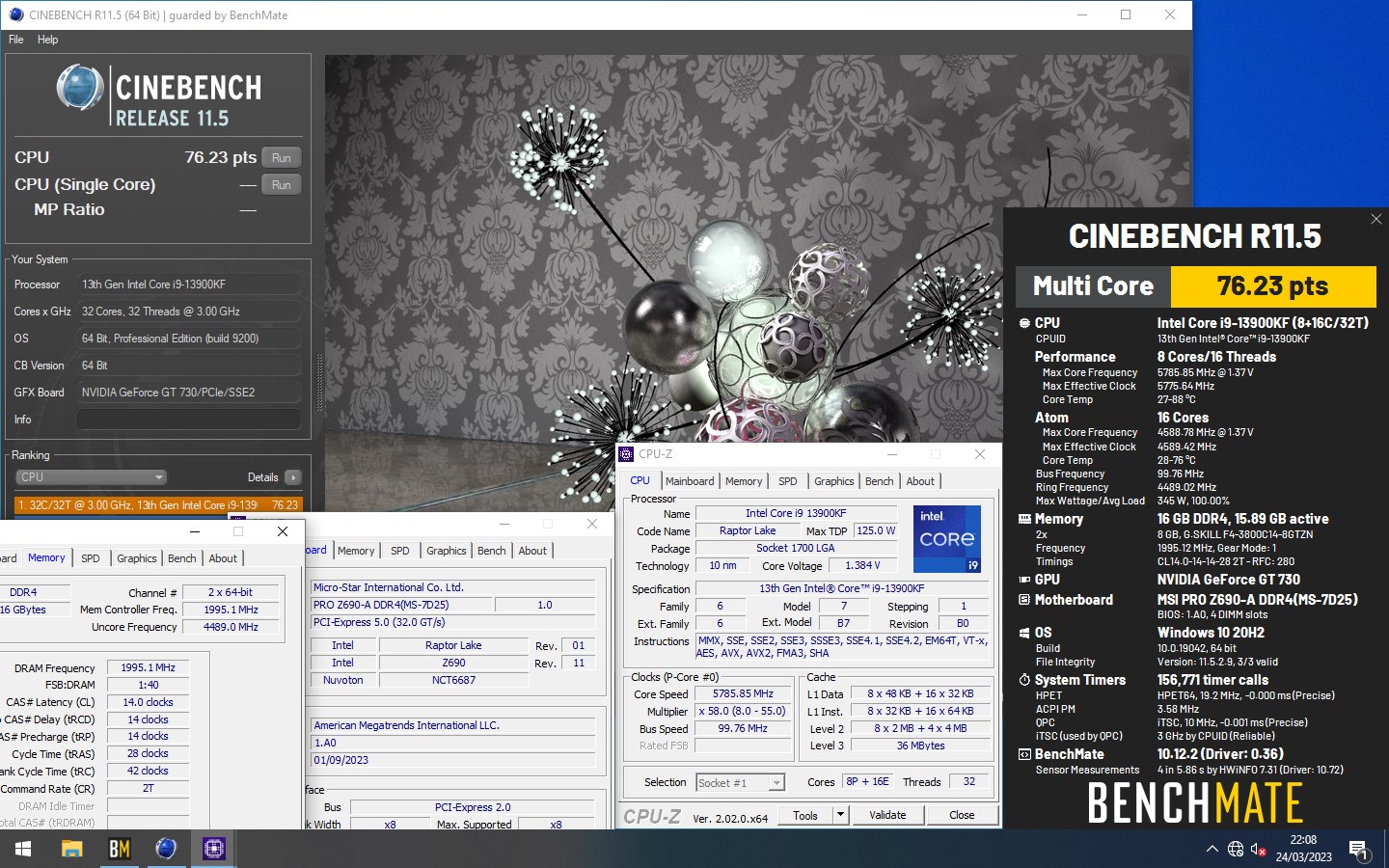Switch to SPD tab in front CPU-Z window
The width and height of the screenshot is (1389, 868).
(788, 481)
